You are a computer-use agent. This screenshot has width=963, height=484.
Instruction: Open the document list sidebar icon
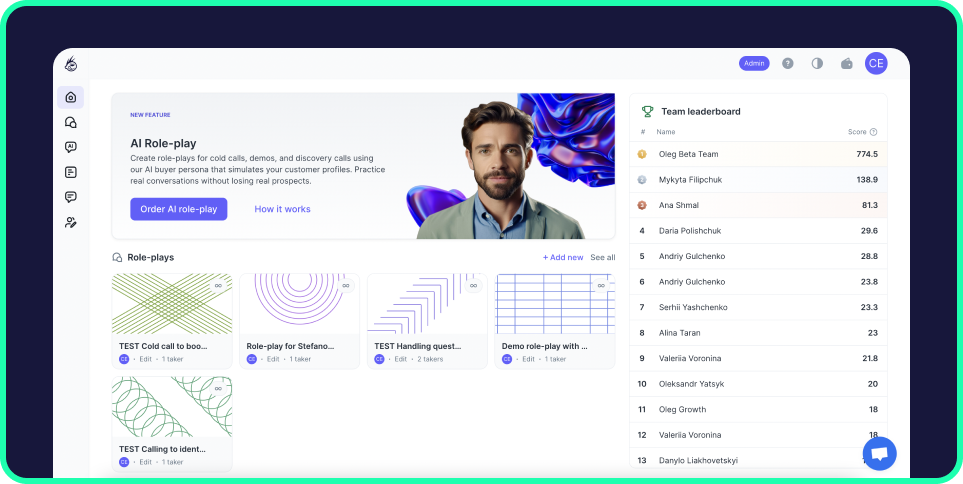71,173
